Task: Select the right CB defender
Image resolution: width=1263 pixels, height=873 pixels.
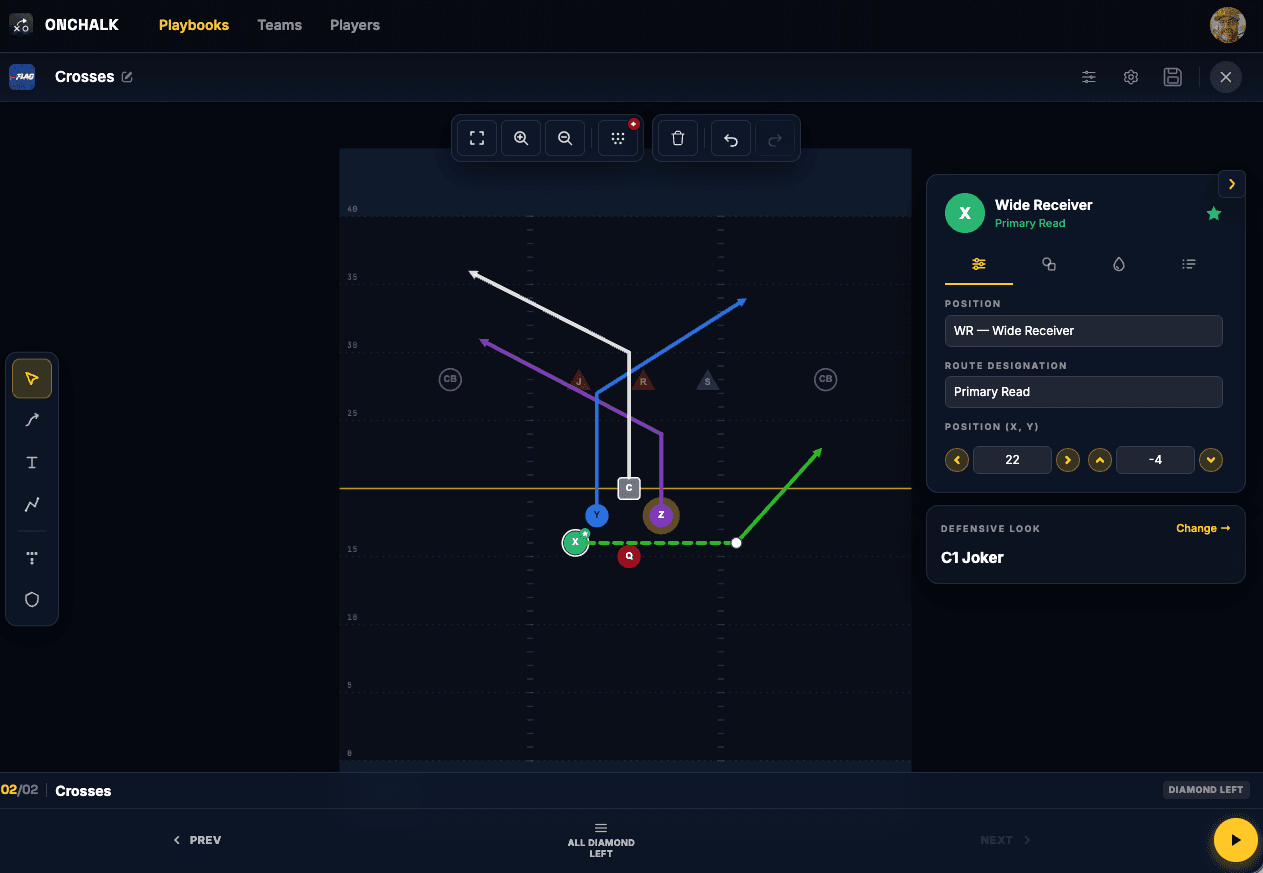Action: pyautogui.click(x=825, y=379)
